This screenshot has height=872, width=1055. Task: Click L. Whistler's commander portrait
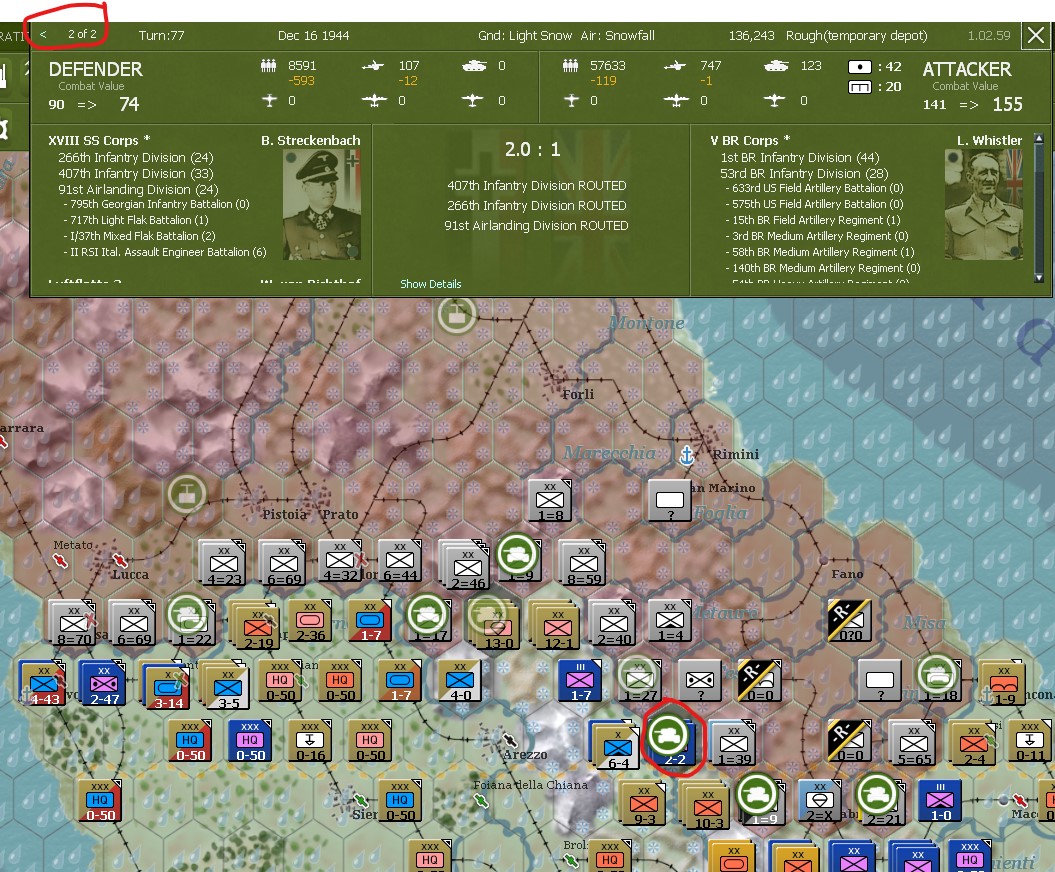click(983, 205)
